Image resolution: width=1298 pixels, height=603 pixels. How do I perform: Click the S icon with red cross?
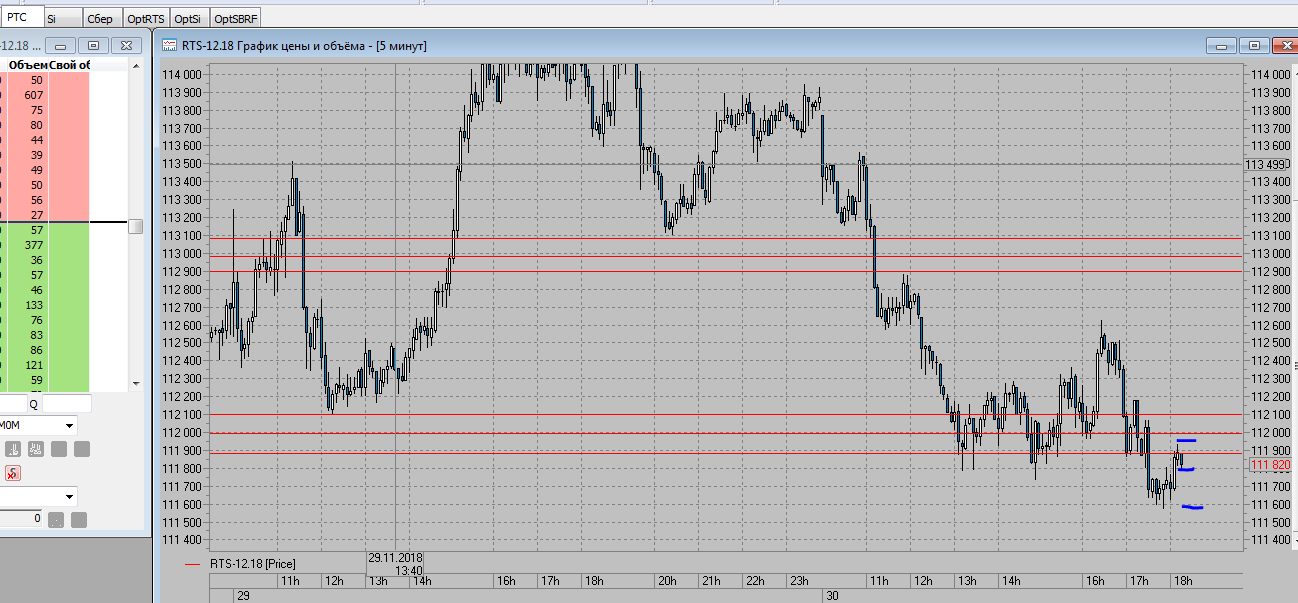tap(13, 473)
